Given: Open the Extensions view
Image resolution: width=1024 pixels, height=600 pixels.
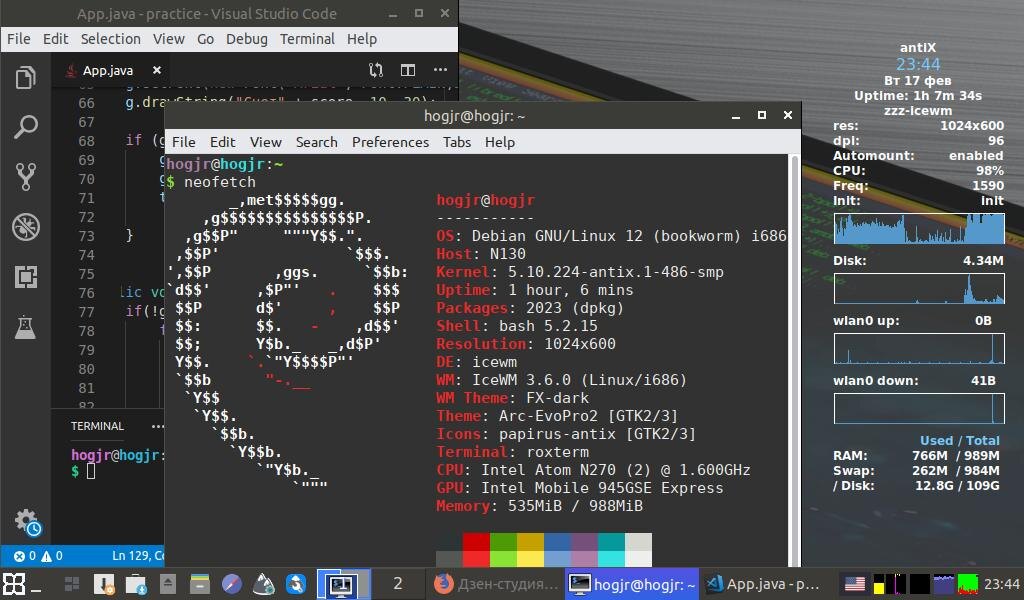Looking at the screenshot, I should point(25,277).
